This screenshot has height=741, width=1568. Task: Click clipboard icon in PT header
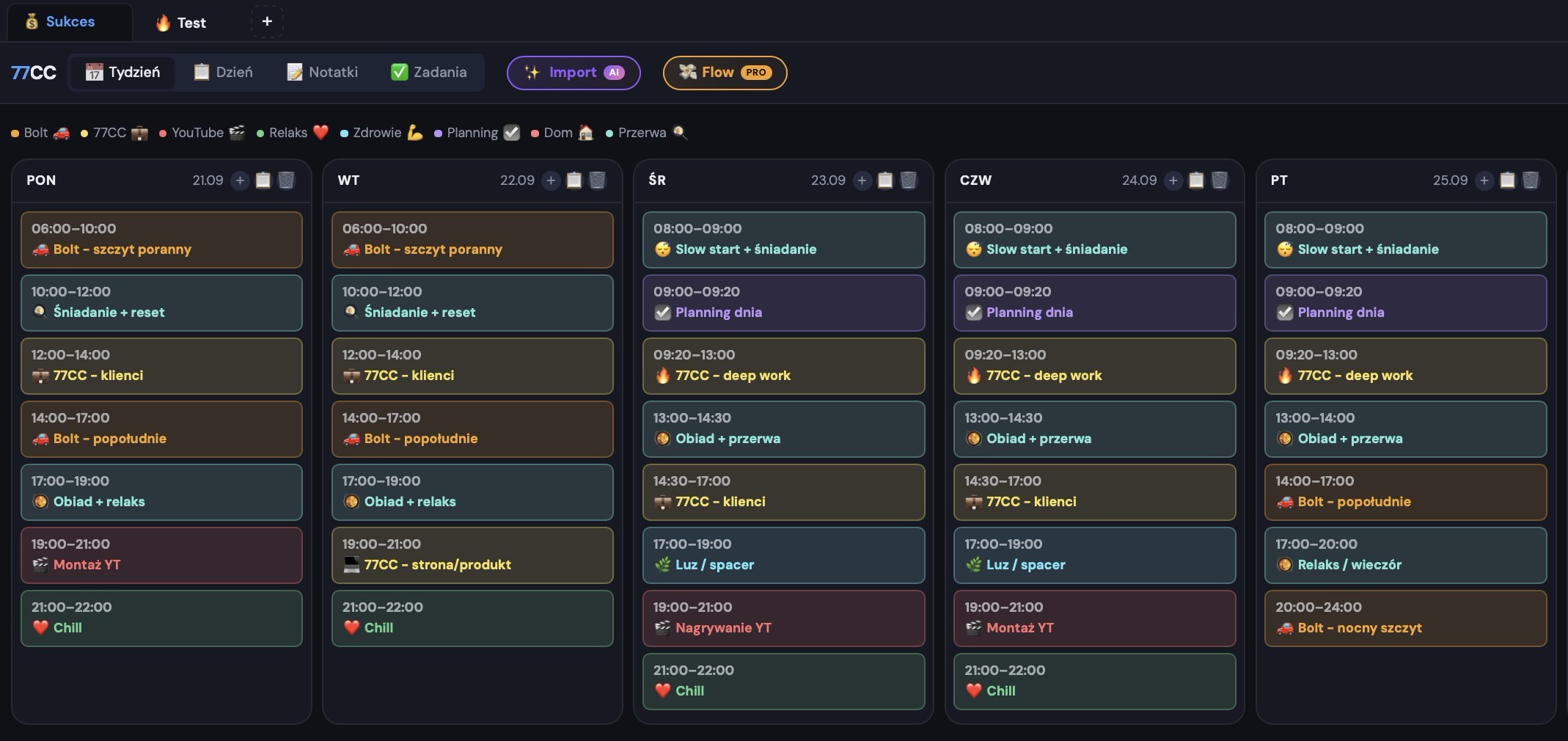point(1507,180)
